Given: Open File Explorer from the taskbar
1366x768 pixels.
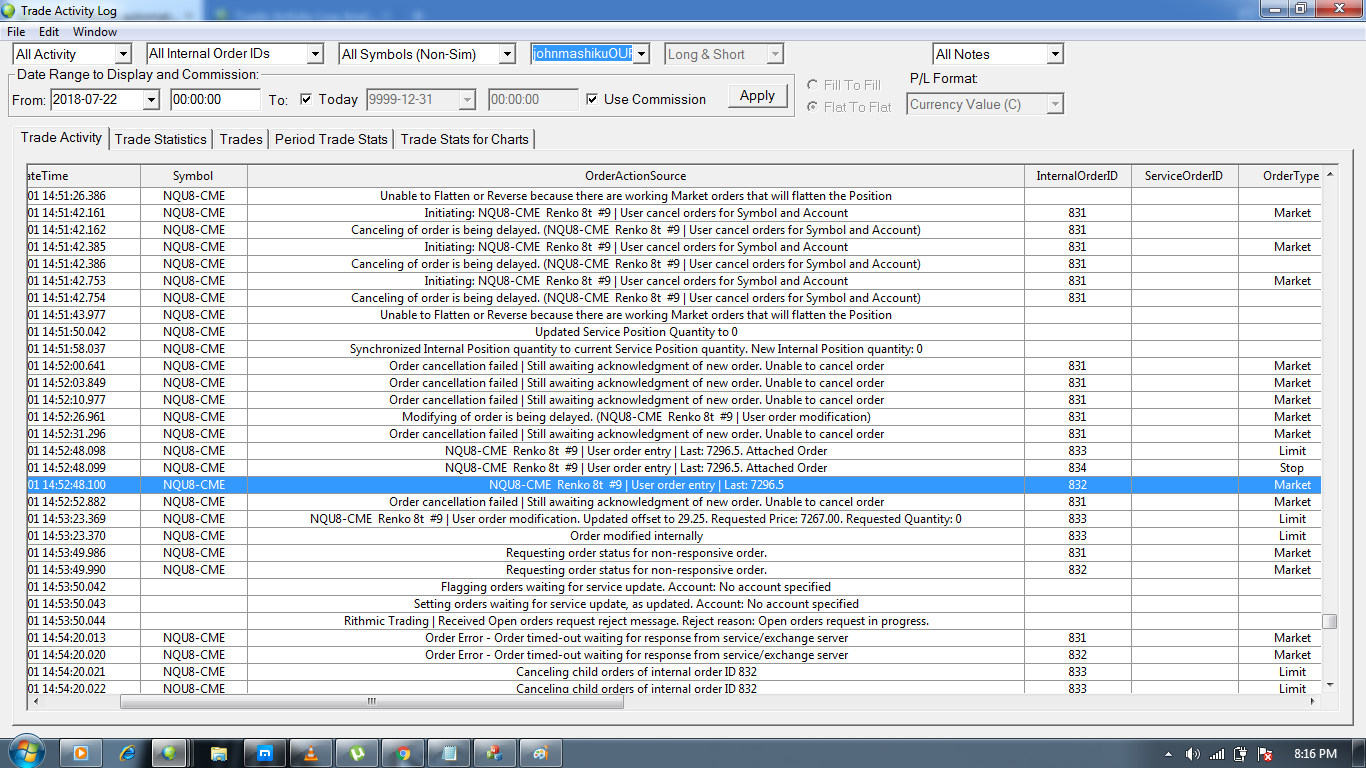Looking at the screenshot, I should pyautogui.click(x=219, y=753).
